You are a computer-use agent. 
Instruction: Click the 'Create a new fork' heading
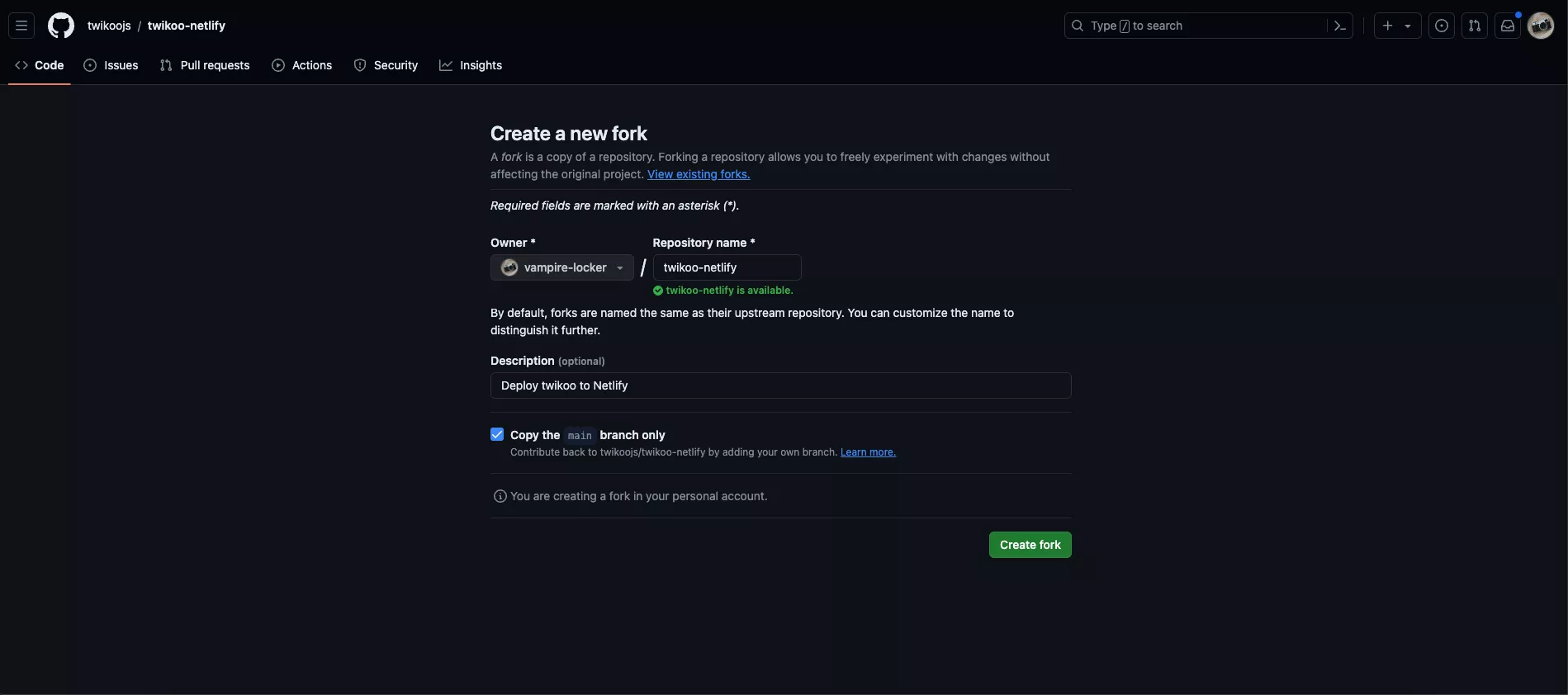[568, 134]
